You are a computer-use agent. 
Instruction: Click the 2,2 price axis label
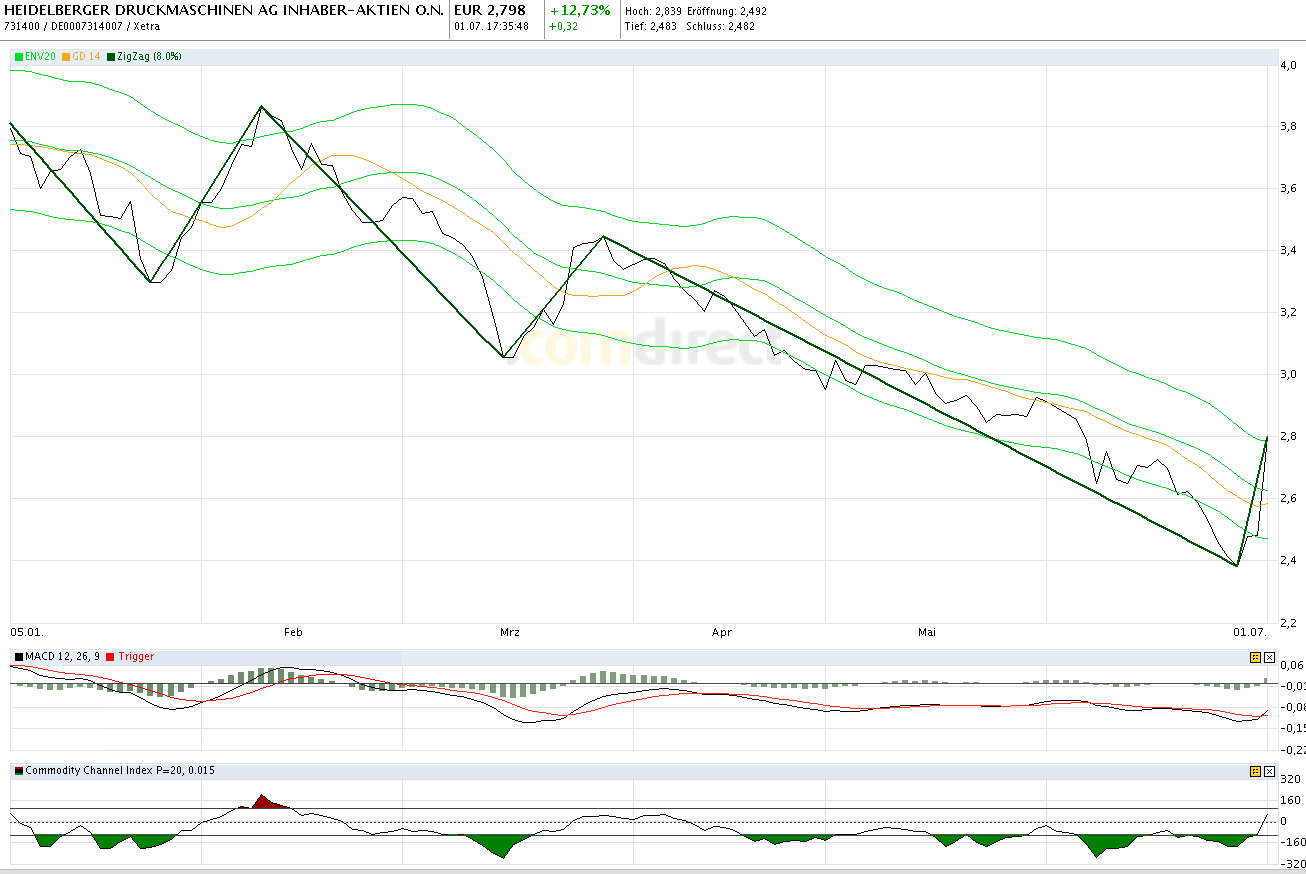(1289, 622)
